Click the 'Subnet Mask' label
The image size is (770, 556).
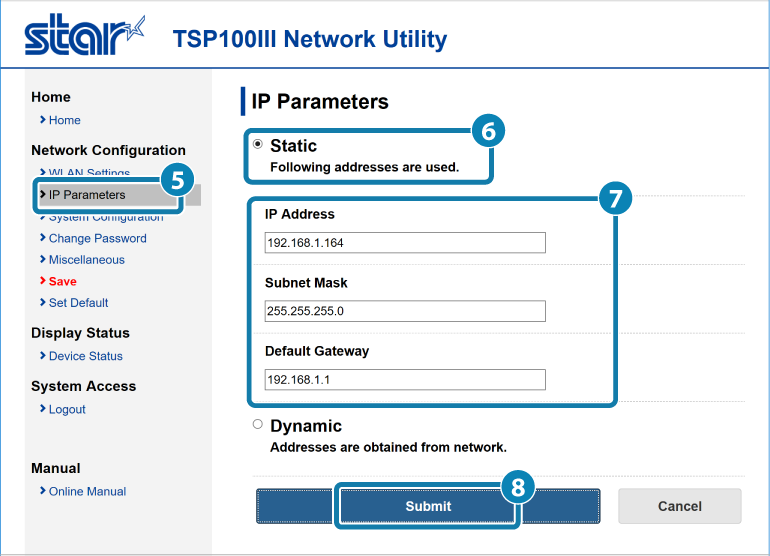(x=306, y=283)
